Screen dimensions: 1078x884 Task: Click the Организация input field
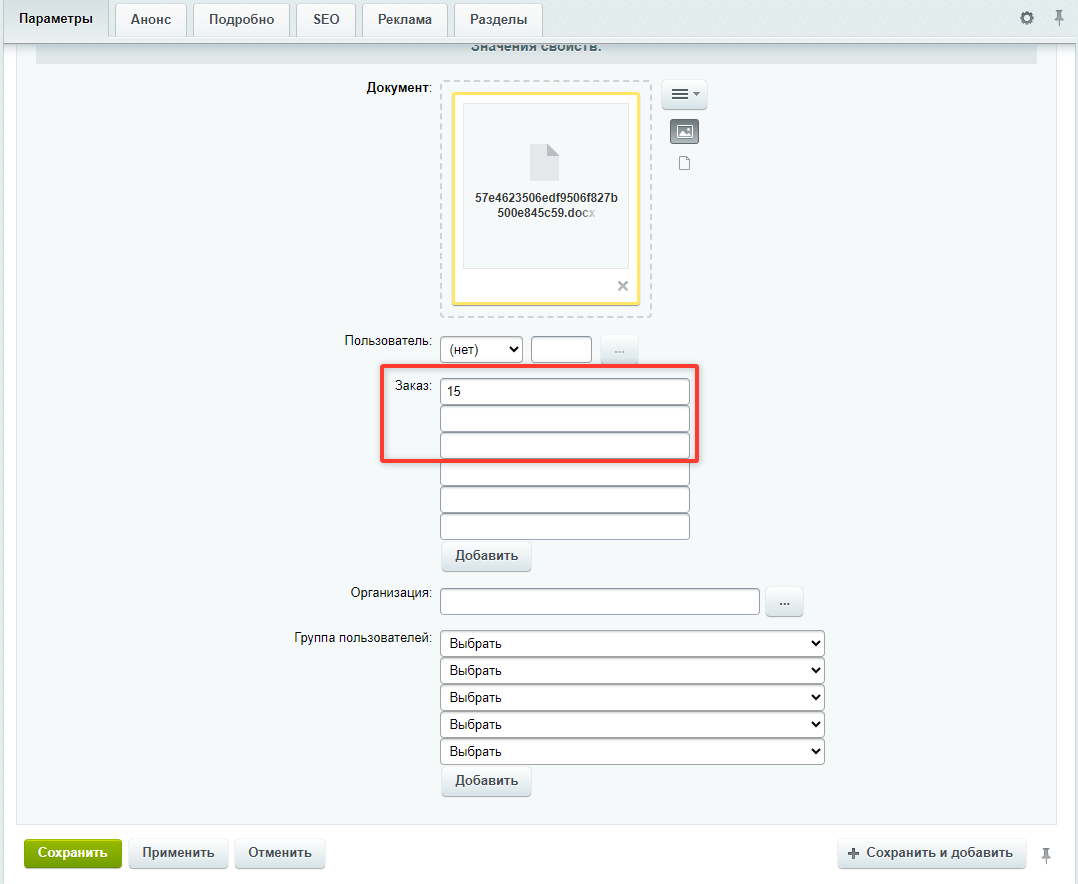click(600, 601)
